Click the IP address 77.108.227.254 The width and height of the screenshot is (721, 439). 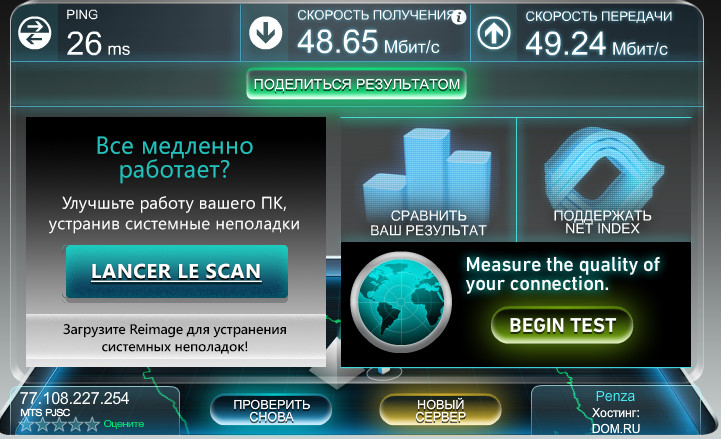[74, 398]
